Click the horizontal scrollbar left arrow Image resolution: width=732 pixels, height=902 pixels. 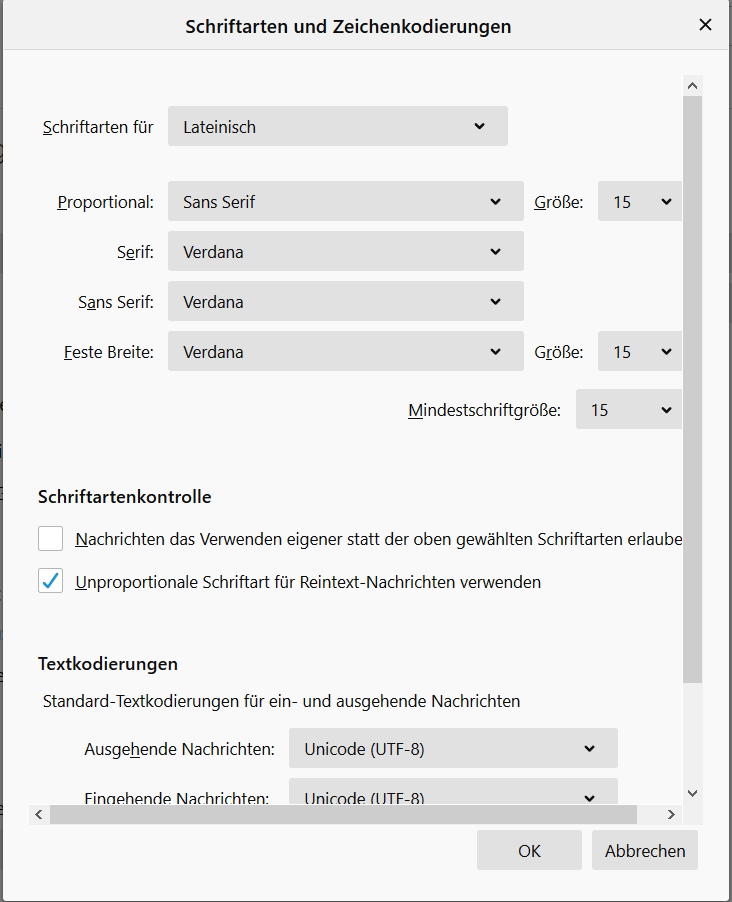39,815
